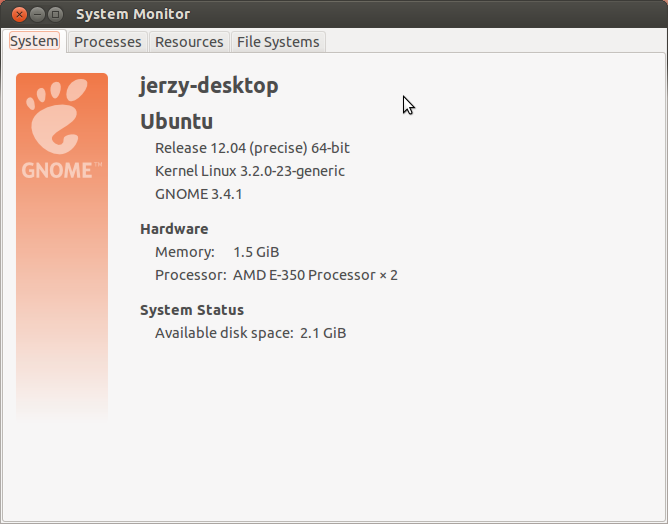
Task: Click the GNOME foot logo
Action: point(57,116)
